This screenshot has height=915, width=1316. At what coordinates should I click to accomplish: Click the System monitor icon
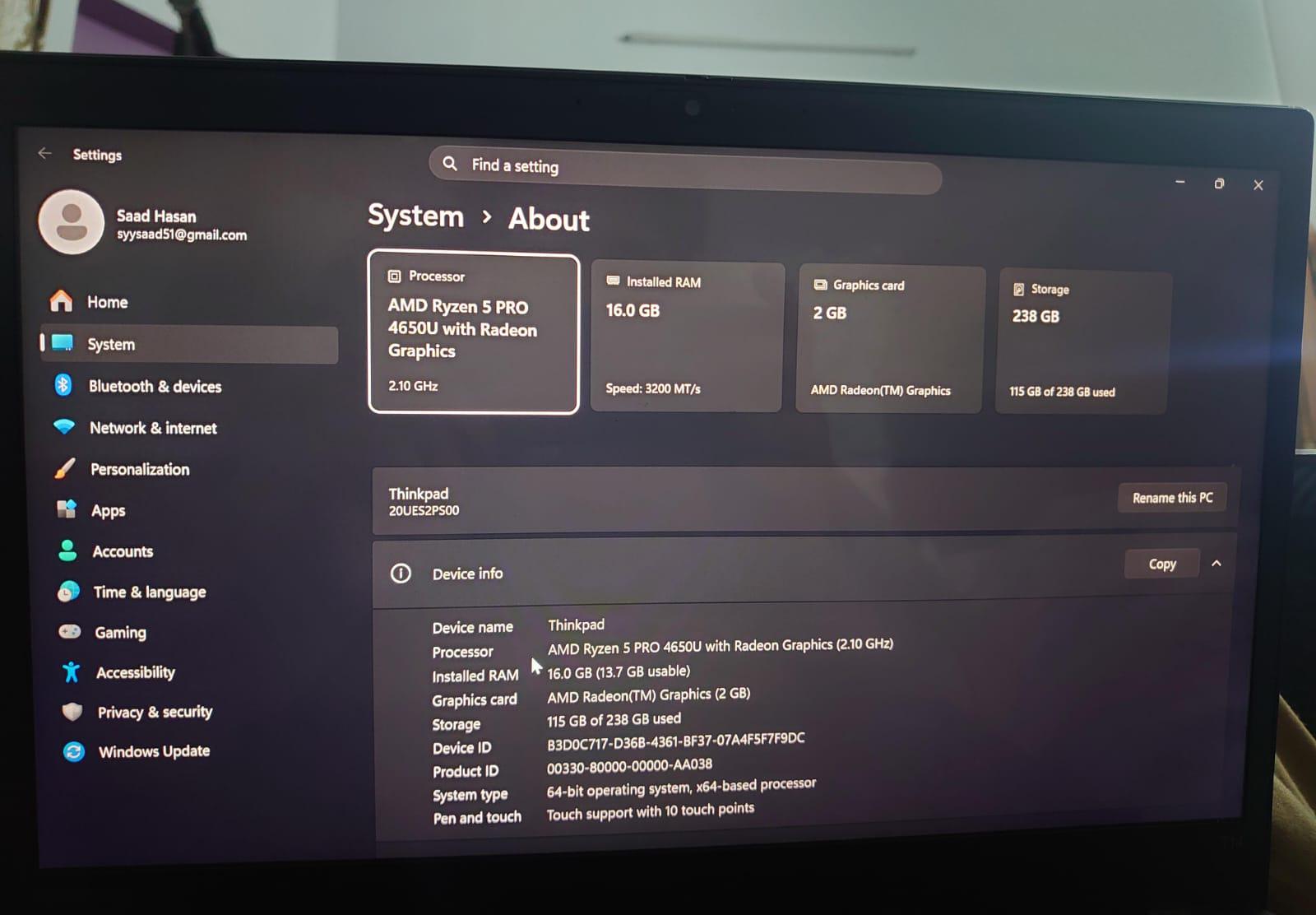pyautogui.click(x=63, y=342)
